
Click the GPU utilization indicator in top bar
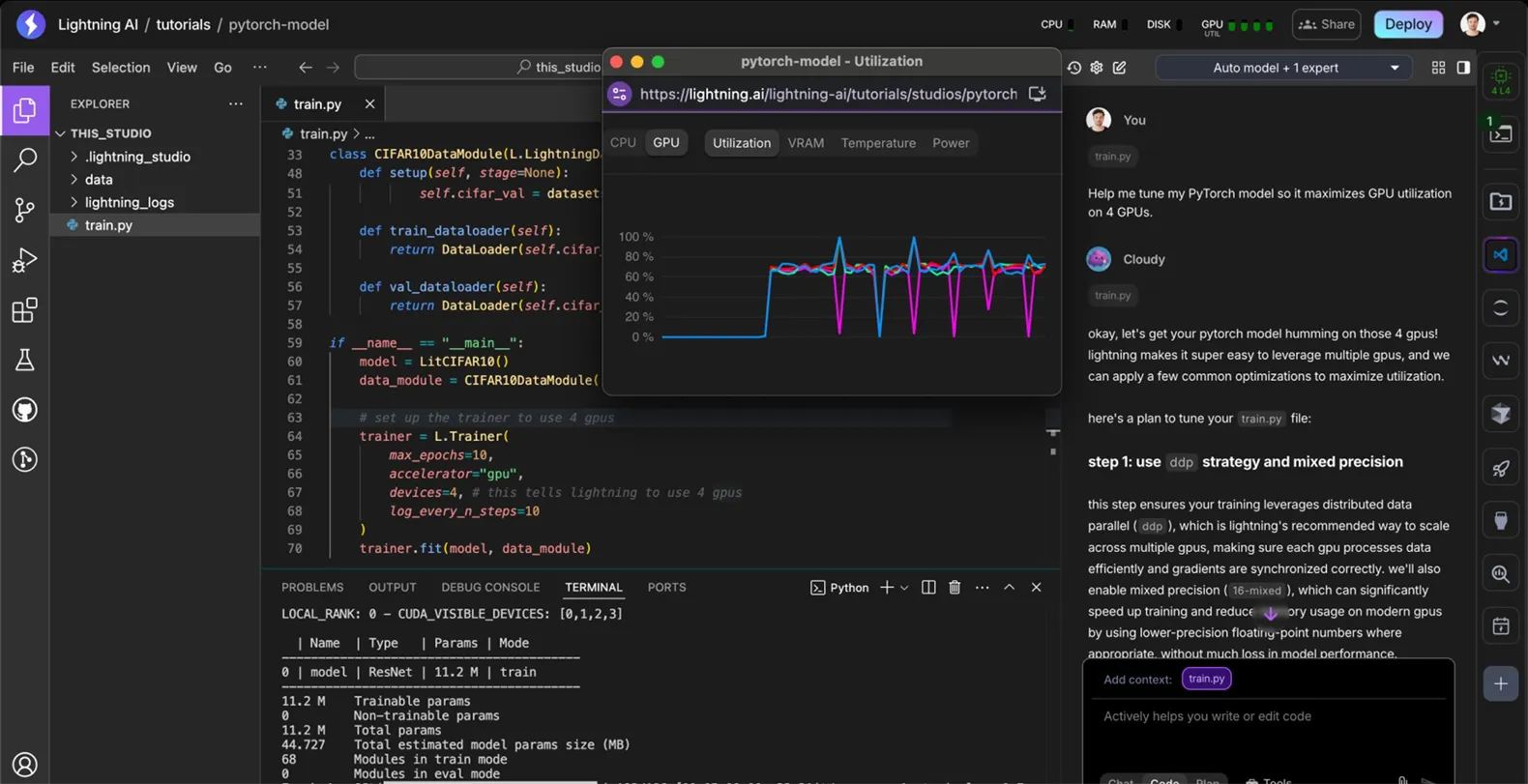pyautogui.click(x=1238, y=25)
